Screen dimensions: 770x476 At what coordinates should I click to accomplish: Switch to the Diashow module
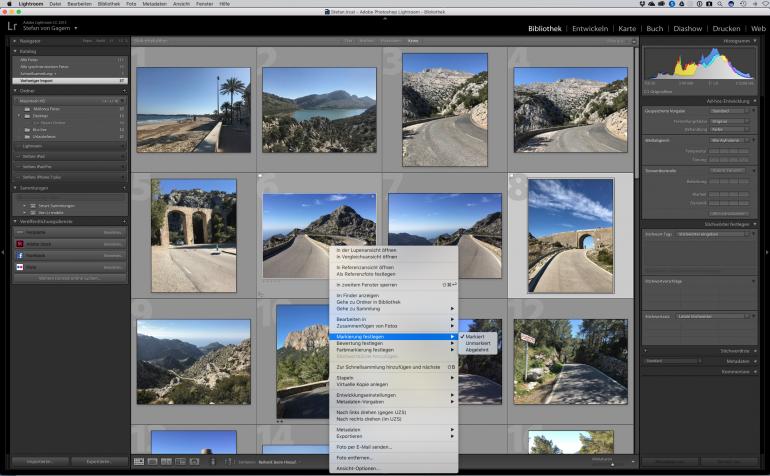(688, 28)
